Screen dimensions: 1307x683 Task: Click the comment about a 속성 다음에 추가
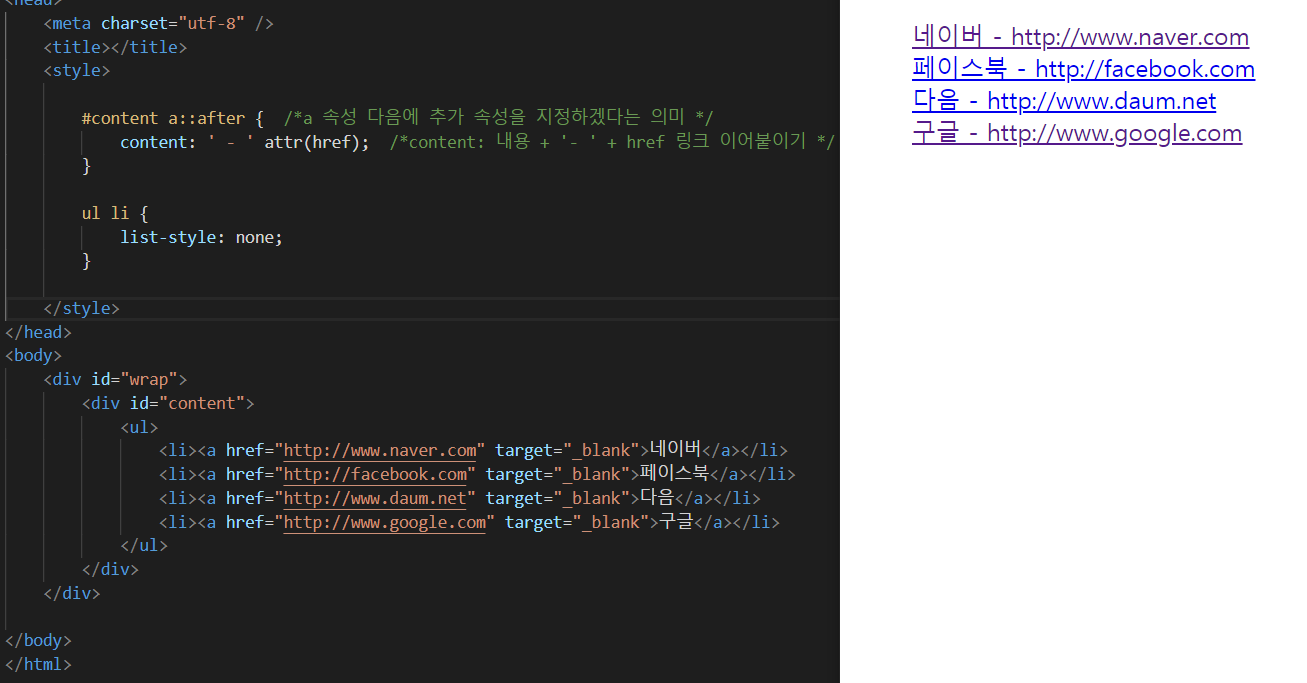[498, 118]
